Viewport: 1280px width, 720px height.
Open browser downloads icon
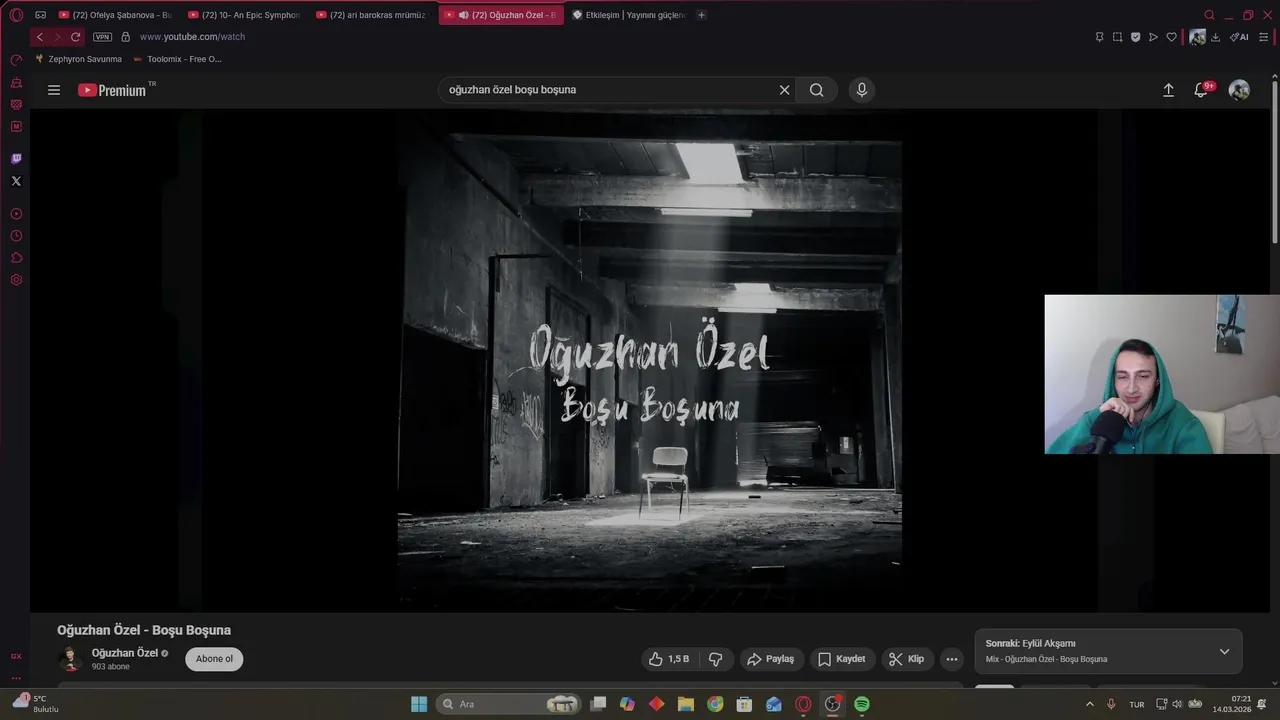tap(1215, 37)
